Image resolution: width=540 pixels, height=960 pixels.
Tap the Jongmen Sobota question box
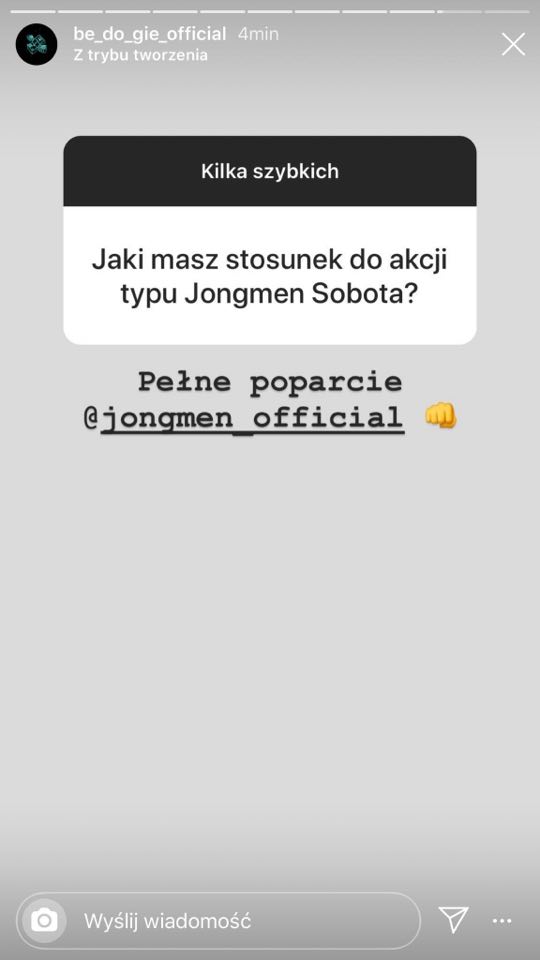point(270,276)
